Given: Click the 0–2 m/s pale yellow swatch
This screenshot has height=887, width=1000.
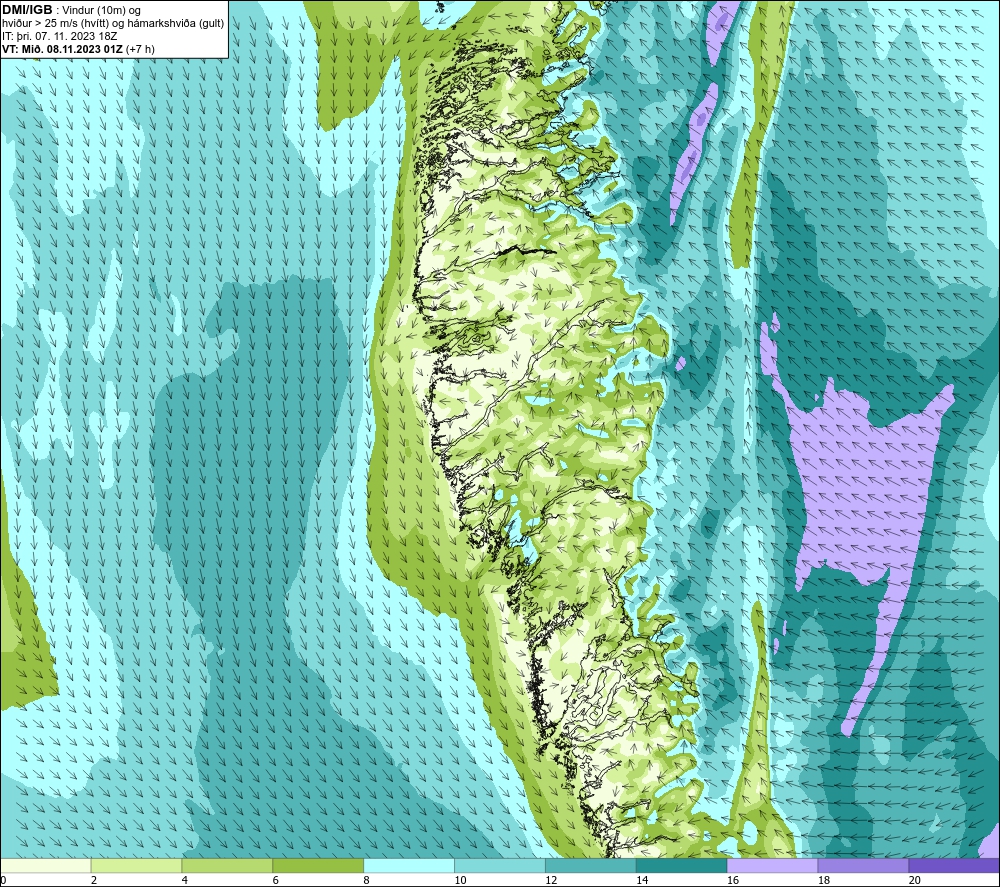Looking at the screenshot, I should pyautogui.click(x=46, y=865).
